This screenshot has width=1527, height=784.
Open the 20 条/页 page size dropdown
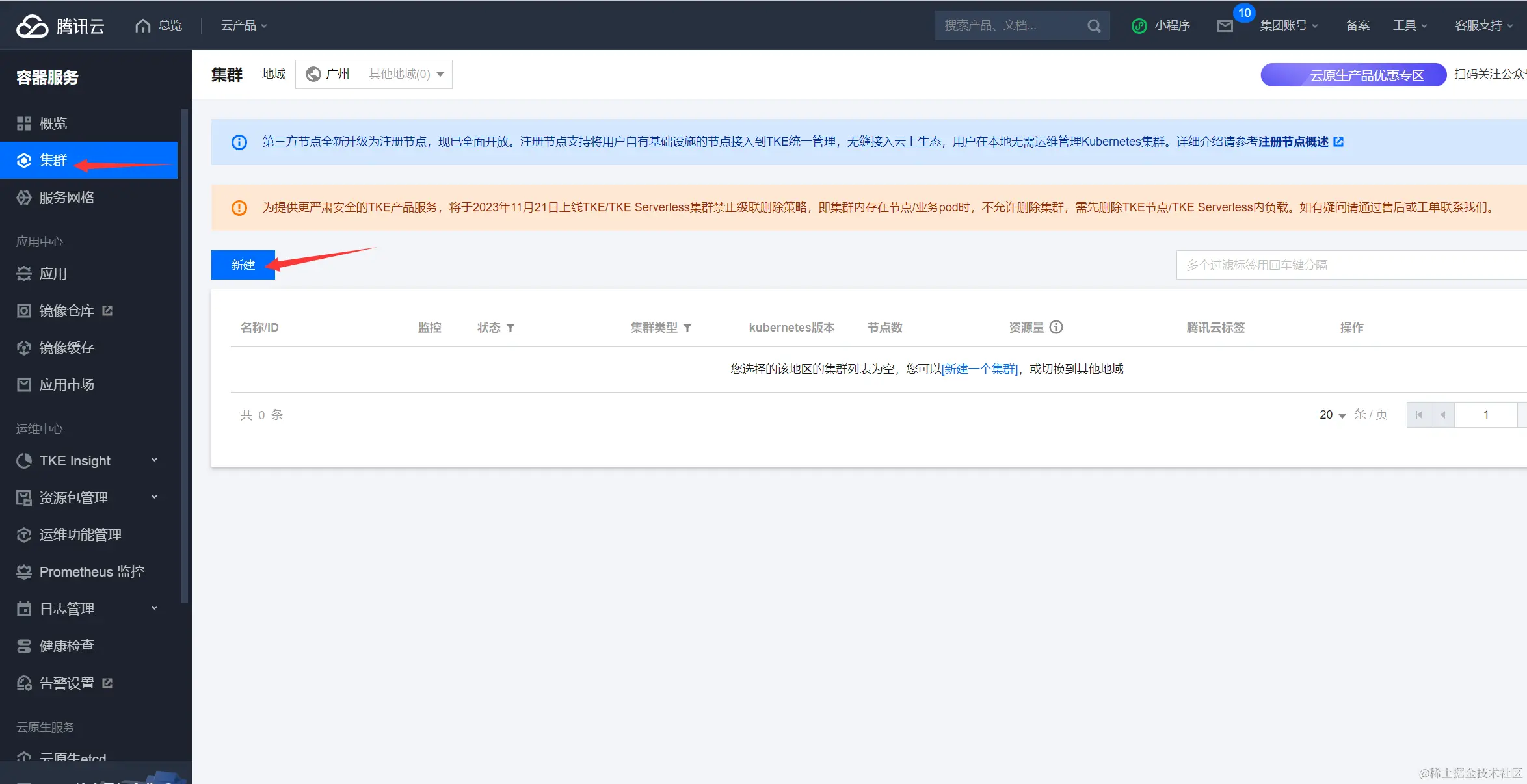coord(1333,415)
